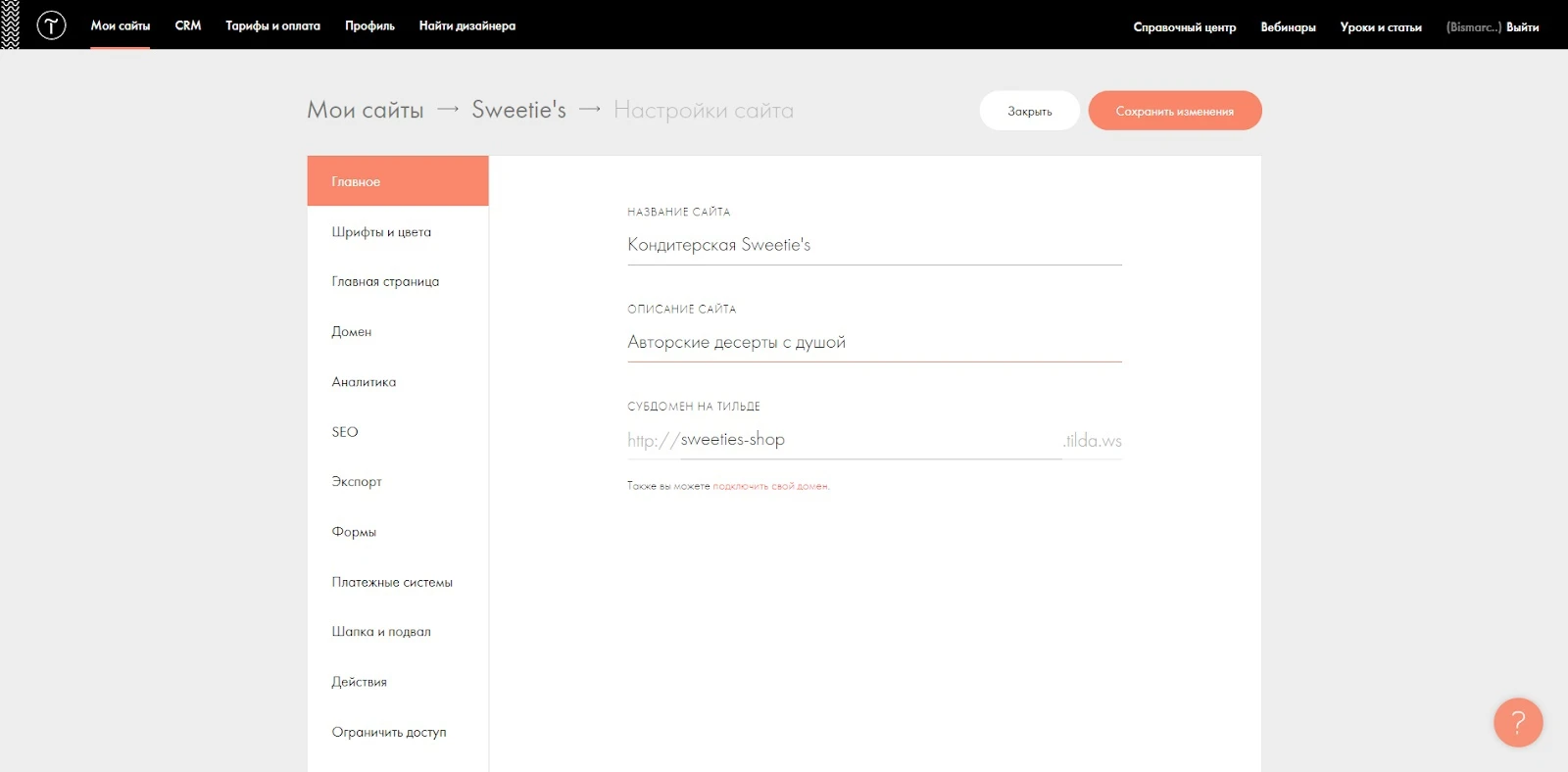The image size is (1568, 772).
Task: Open the Вебинары link
Action: (x=1288, y=27)
